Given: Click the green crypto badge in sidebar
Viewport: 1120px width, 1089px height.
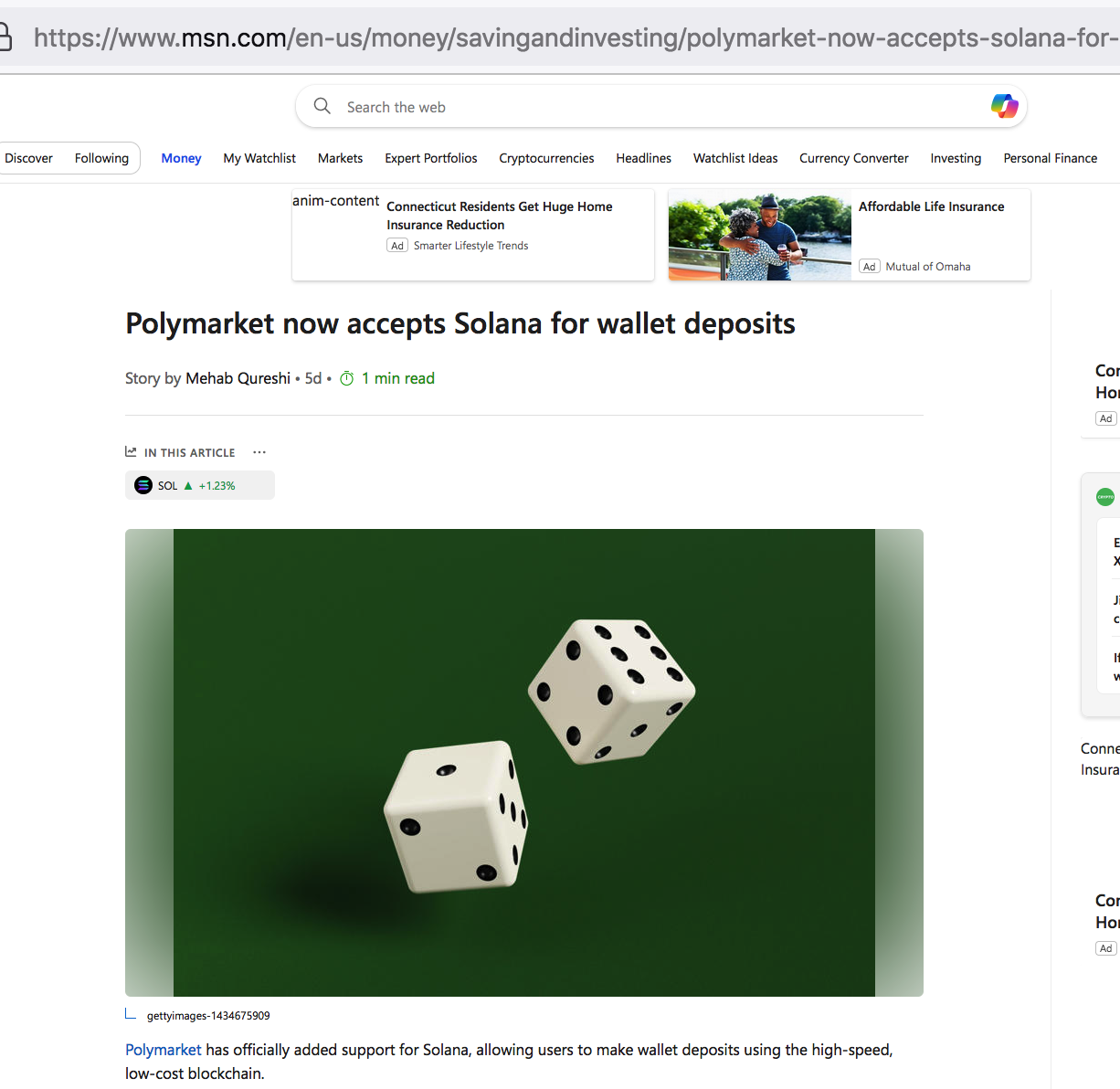Looking at the screenshot, I should click(x=1105, y=497).
